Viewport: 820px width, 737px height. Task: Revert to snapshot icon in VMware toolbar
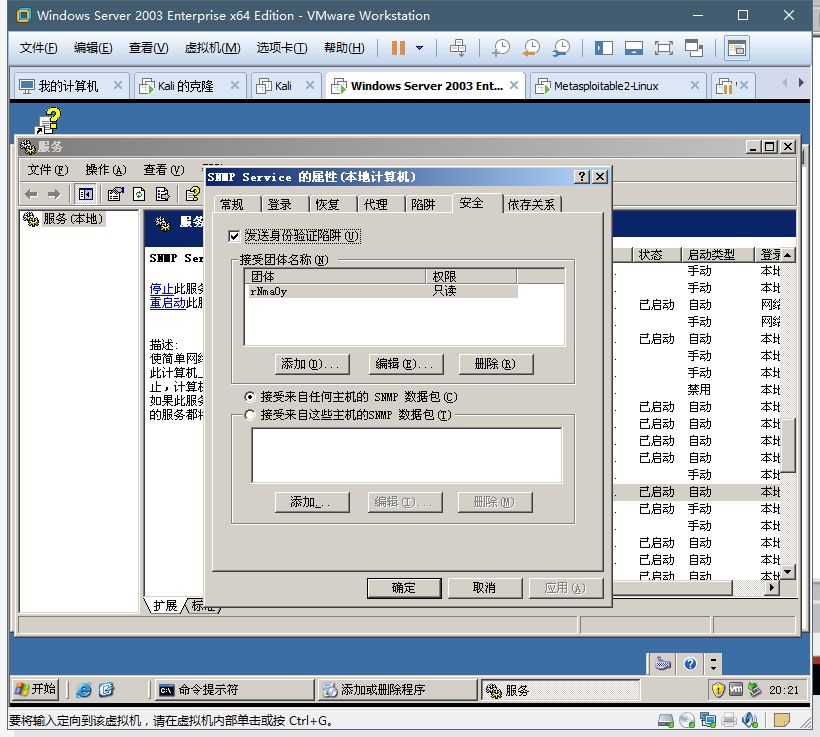click(x=531, y=48)
